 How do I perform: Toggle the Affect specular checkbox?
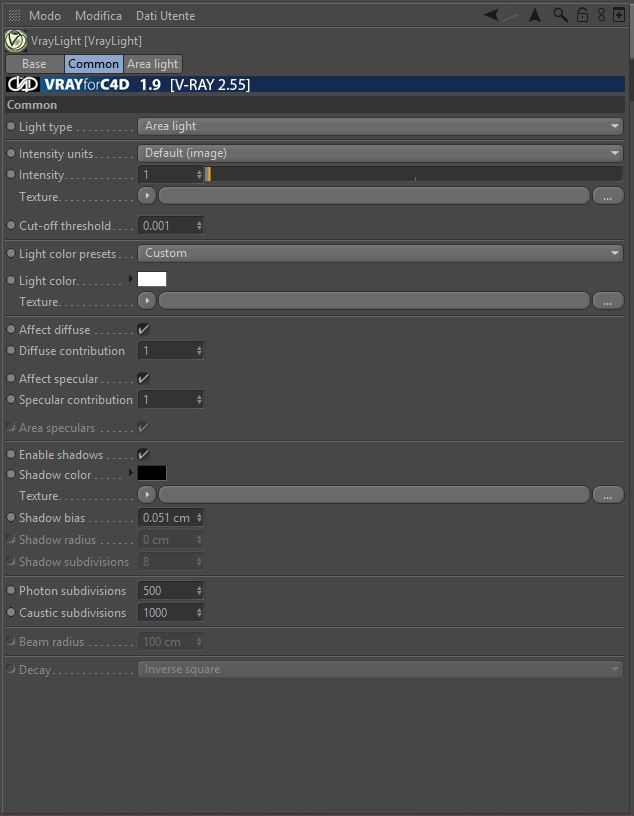click(x=144, y=378)
